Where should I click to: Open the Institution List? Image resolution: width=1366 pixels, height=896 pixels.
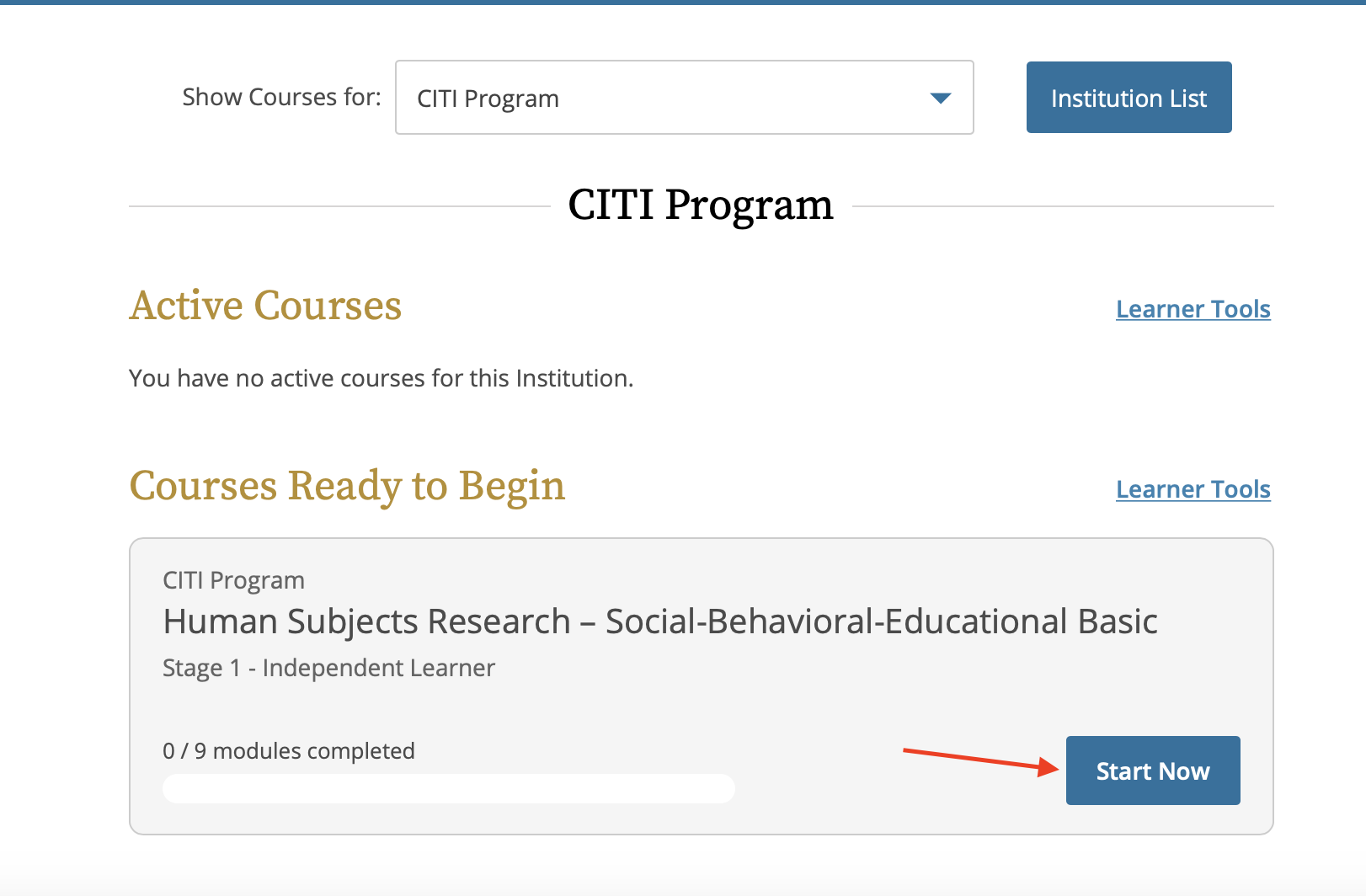(x=1129, y=98)
